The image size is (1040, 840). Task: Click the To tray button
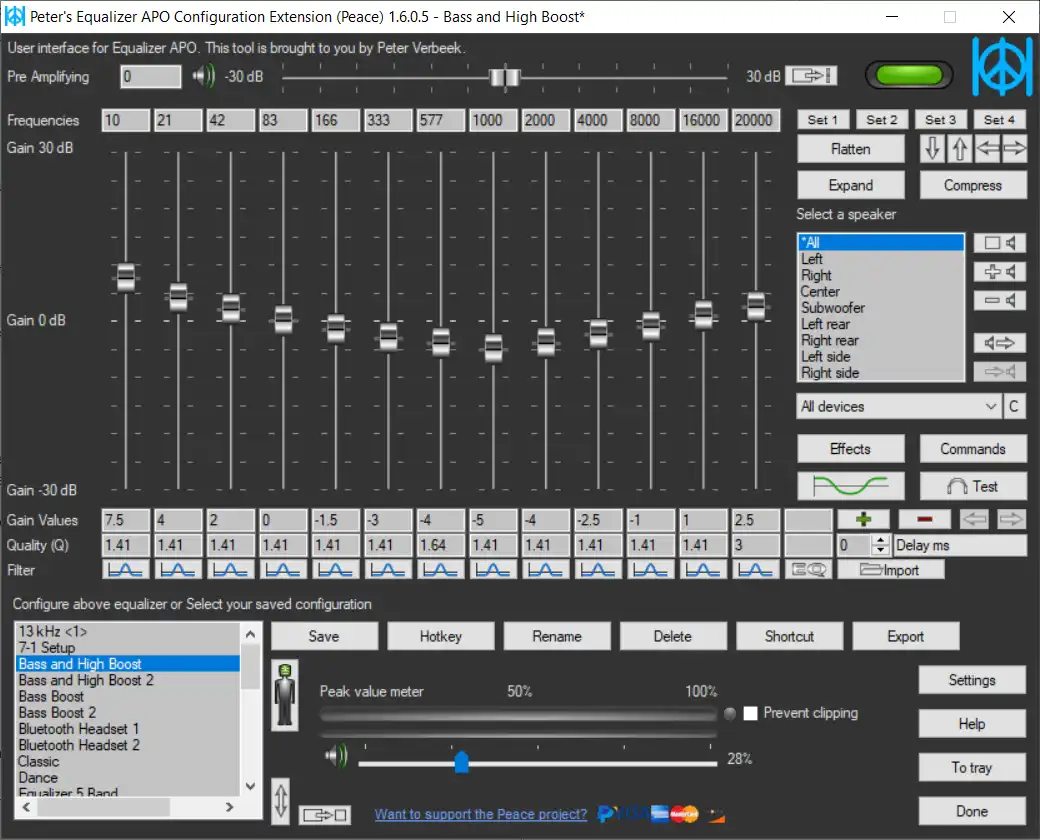(972, 768)
